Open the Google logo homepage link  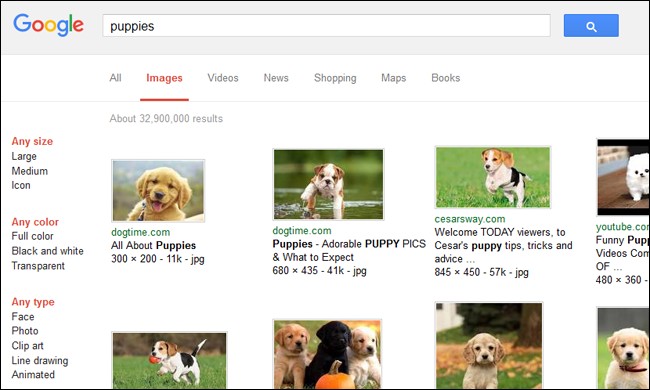49,25
